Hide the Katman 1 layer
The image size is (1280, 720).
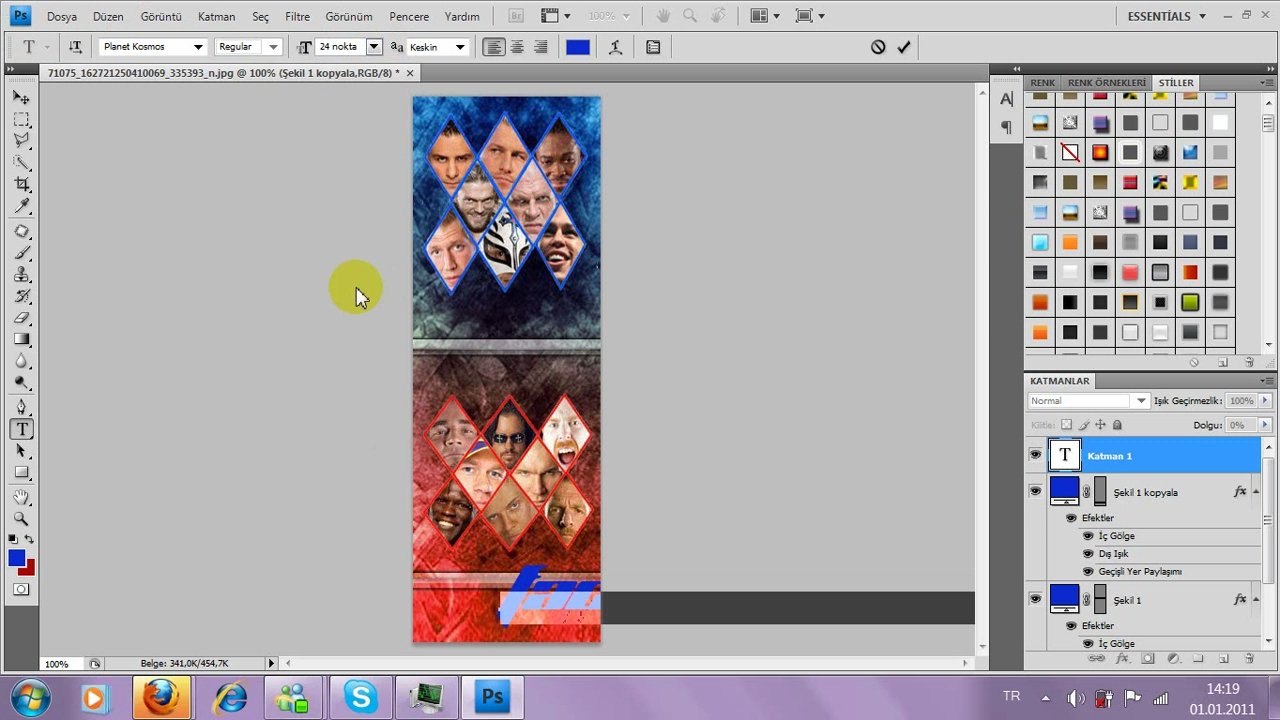[1035, 456]
